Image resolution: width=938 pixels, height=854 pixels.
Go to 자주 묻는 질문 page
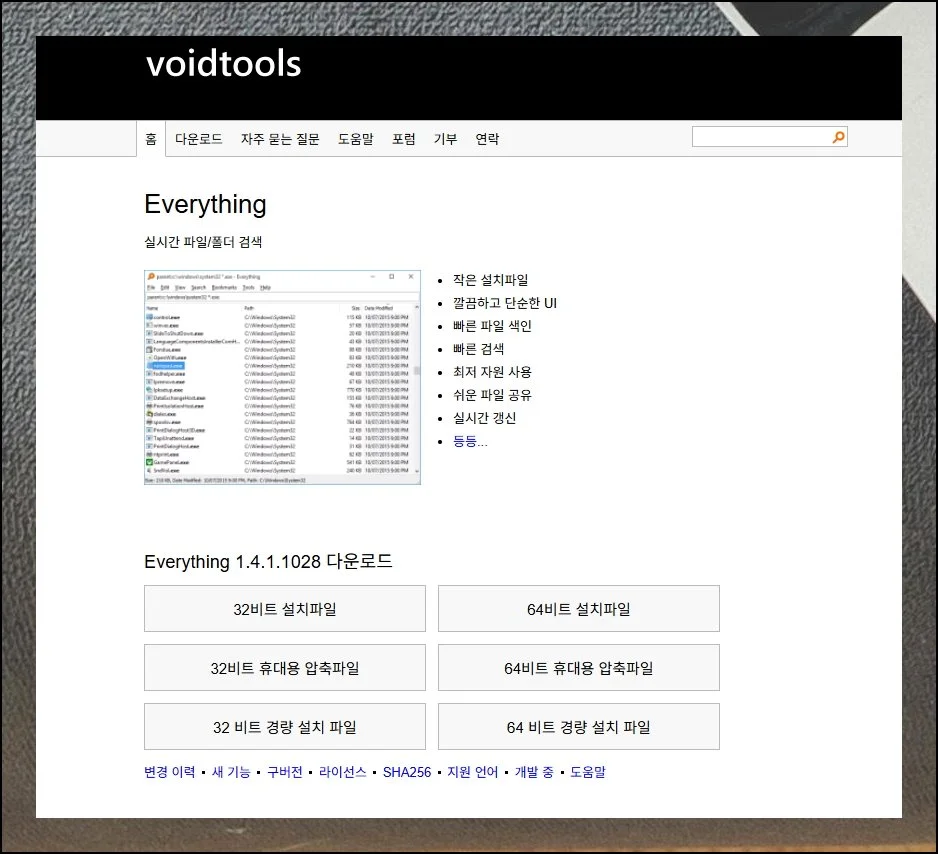click(x=280, y=139)
